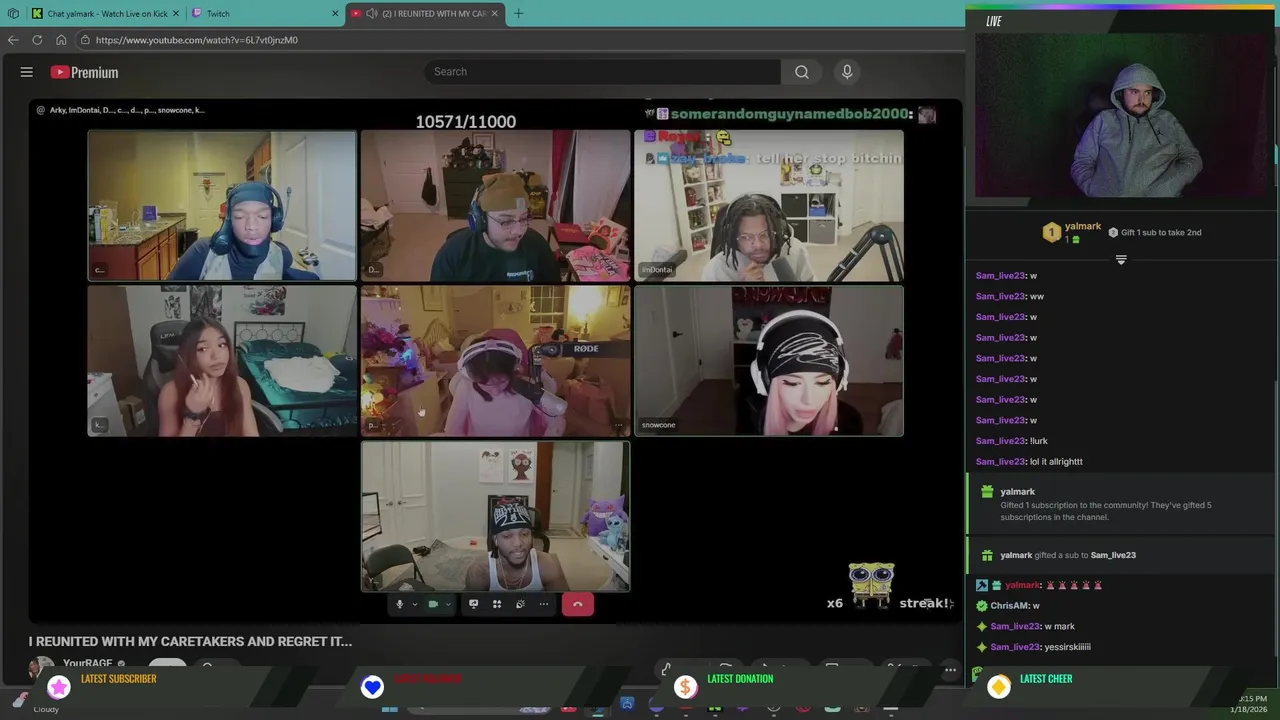
Task: Click Sam_live23 message lol it allrighttt
Action: (x=1029, y=462)
